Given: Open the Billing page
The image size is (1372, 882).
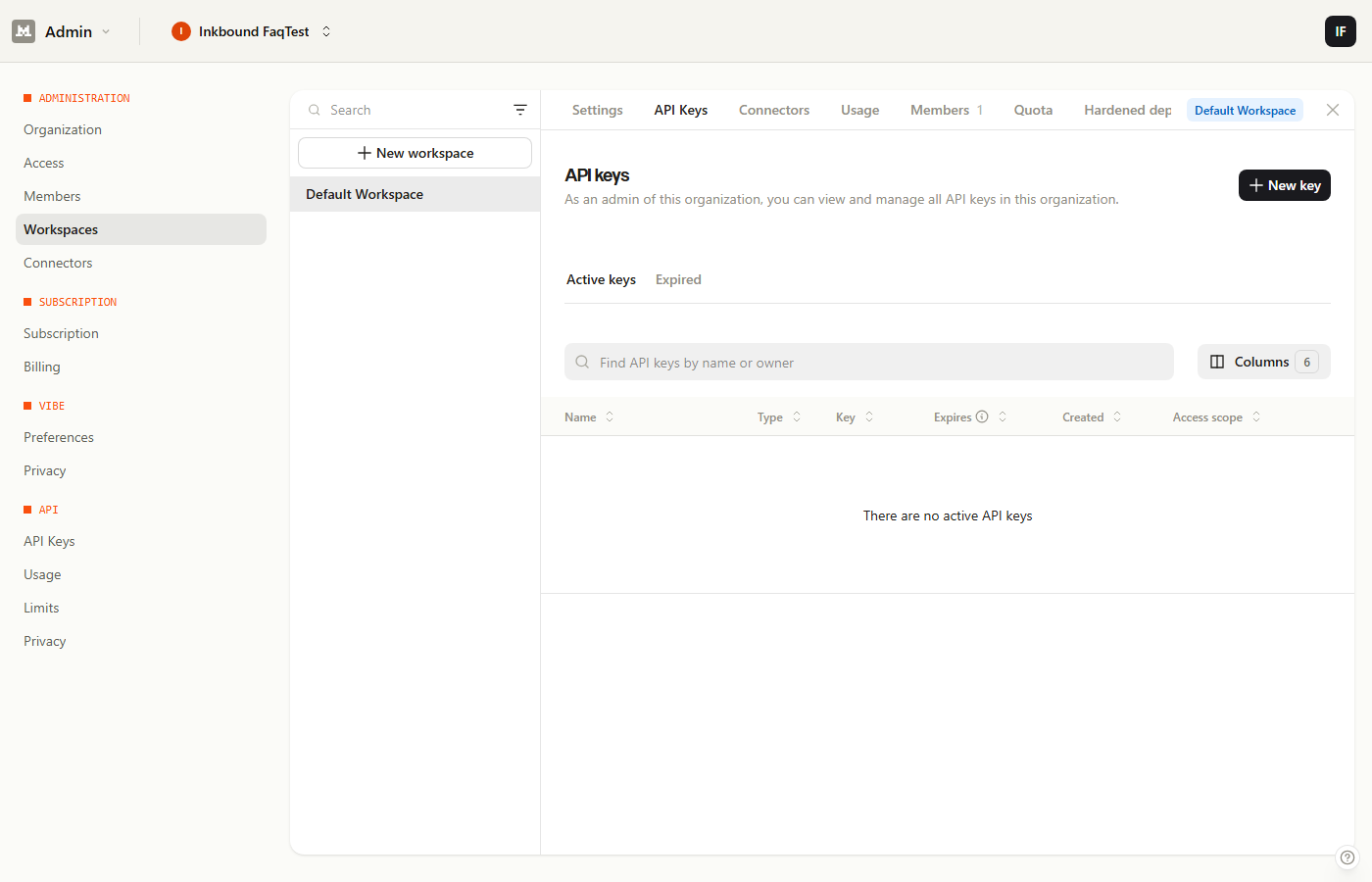Looking at the screenshot, I should [x=42, y=367].
